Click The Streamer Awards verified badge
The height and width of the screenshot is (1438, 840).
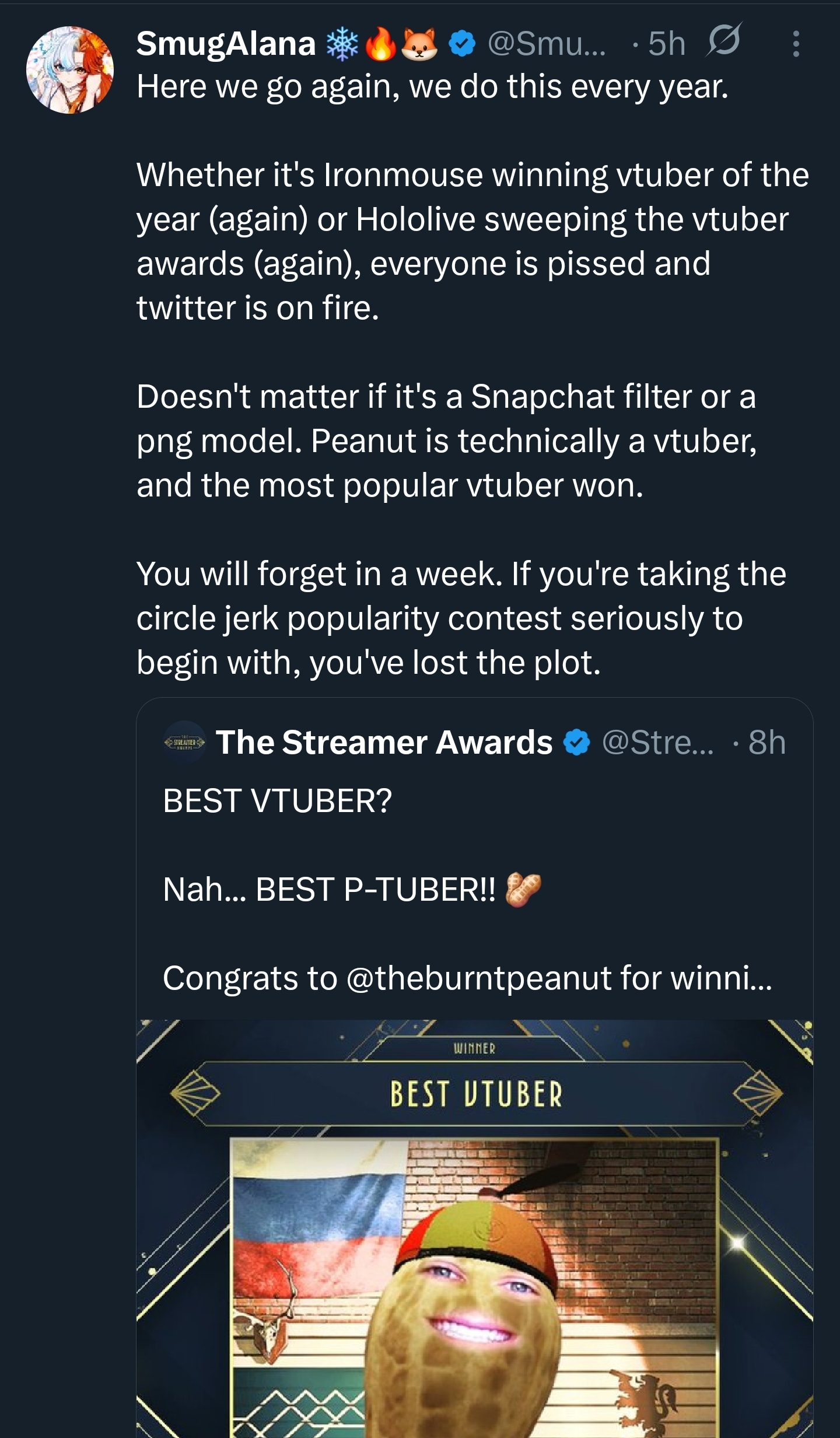(576, 743)
